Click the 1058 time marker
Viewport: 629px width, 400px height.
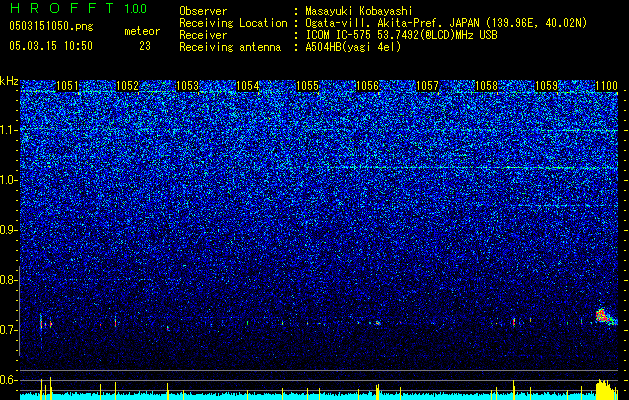[x=487, y=86]
